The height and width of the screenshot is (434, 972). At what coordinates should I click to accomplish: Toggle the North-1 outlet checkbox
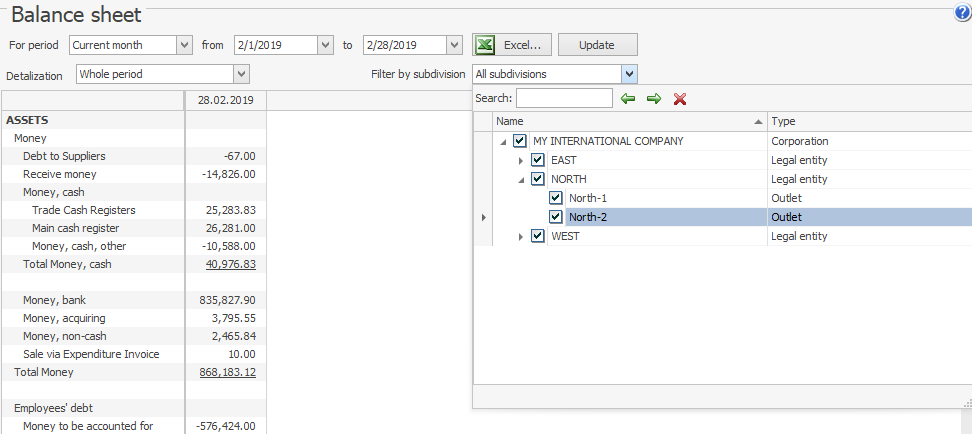pos(556,198)
